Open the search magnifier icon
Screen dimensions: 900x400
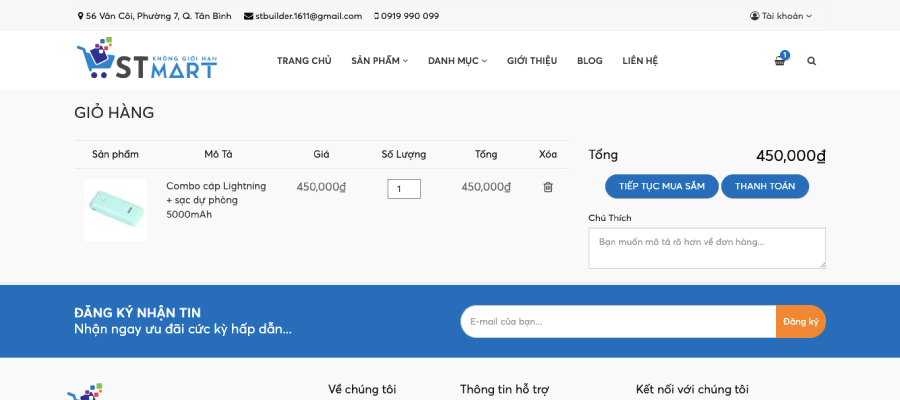[811, 61]
